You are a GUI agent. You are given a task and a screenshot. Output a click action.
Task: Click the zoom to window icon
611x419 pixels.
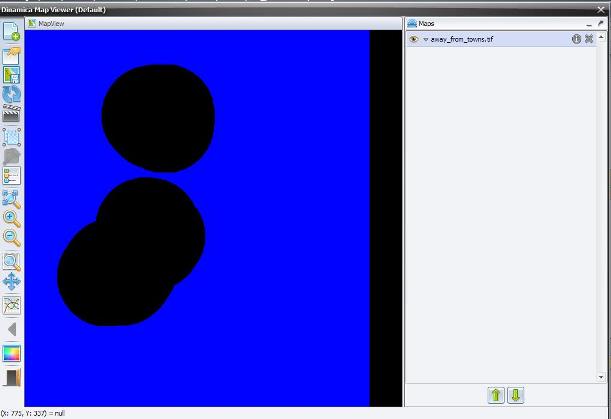click(x=12, y=261)
